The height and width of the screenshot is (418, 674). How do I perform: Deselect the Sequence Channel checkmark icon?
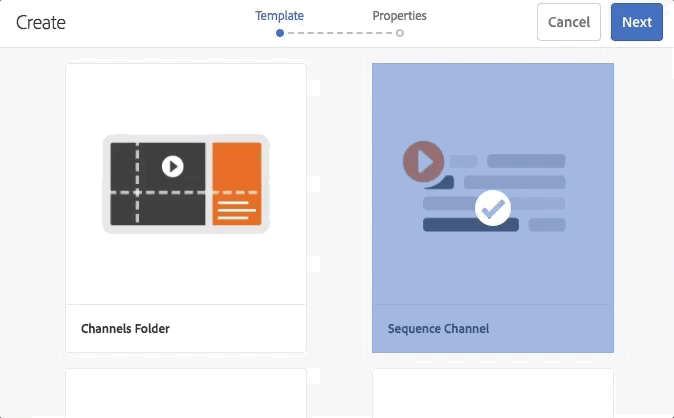coord(493,208)
